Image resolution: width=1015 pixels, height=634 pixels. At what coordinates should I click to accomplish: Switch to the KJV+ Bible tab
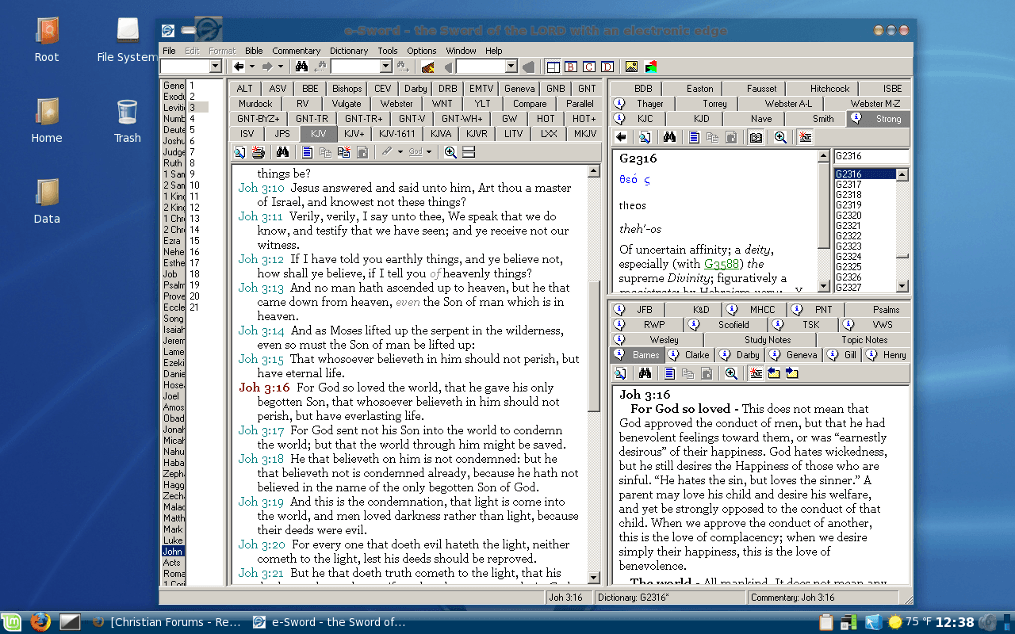click(x=355, y=134)
